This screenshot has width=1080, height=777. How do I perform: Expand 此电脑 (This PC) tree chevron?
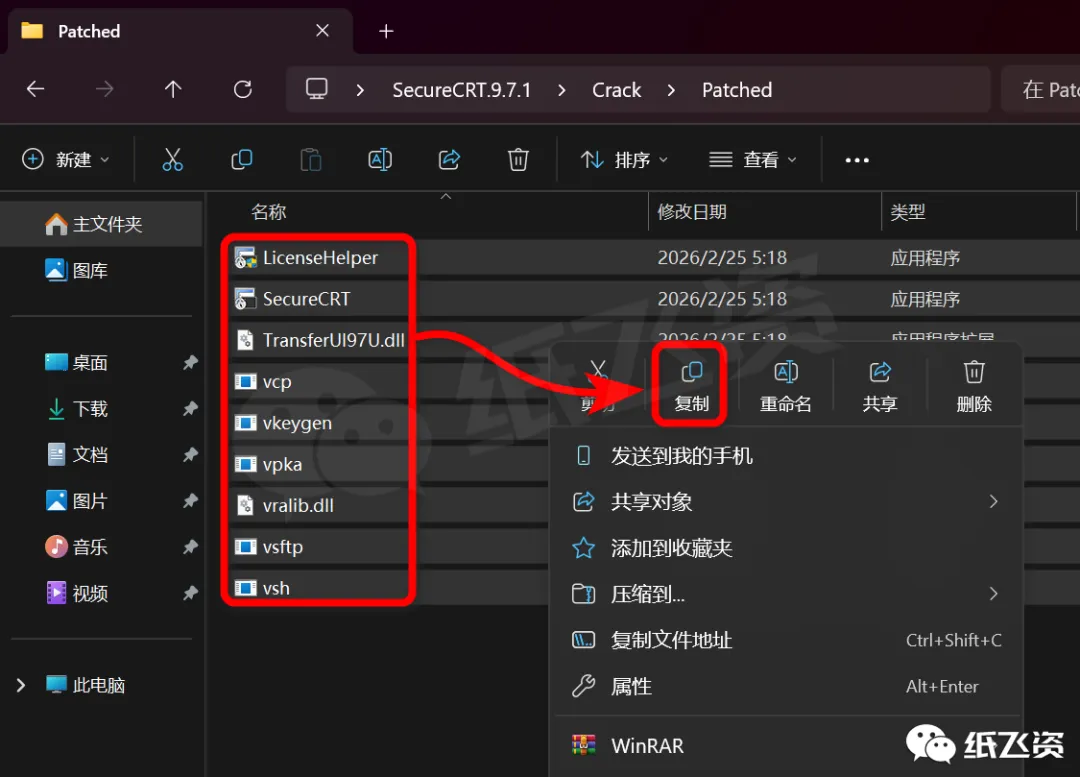pos(21,685)
